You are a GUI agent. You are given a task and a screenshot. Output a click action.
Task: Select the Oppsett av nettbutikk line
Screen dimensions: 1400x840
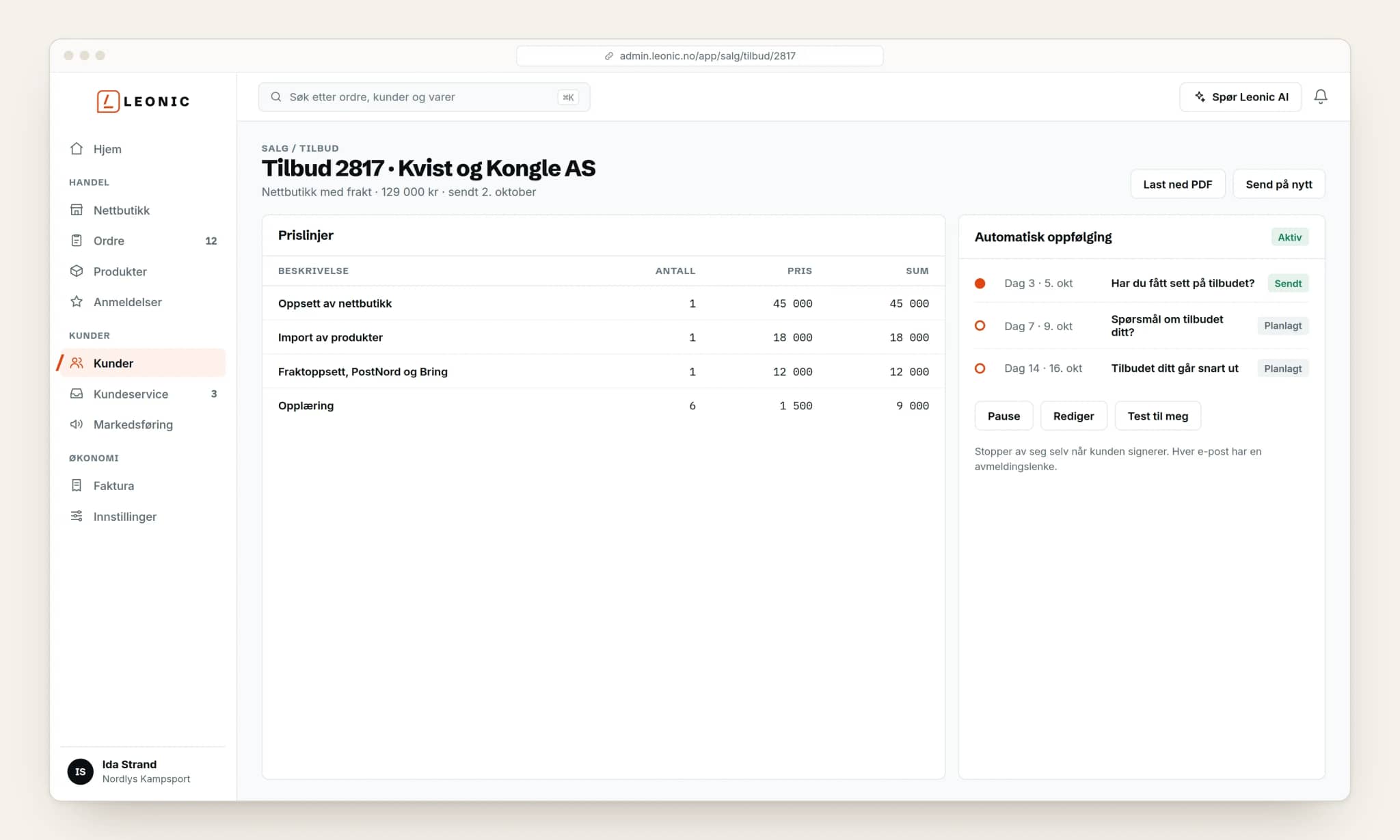603,303
